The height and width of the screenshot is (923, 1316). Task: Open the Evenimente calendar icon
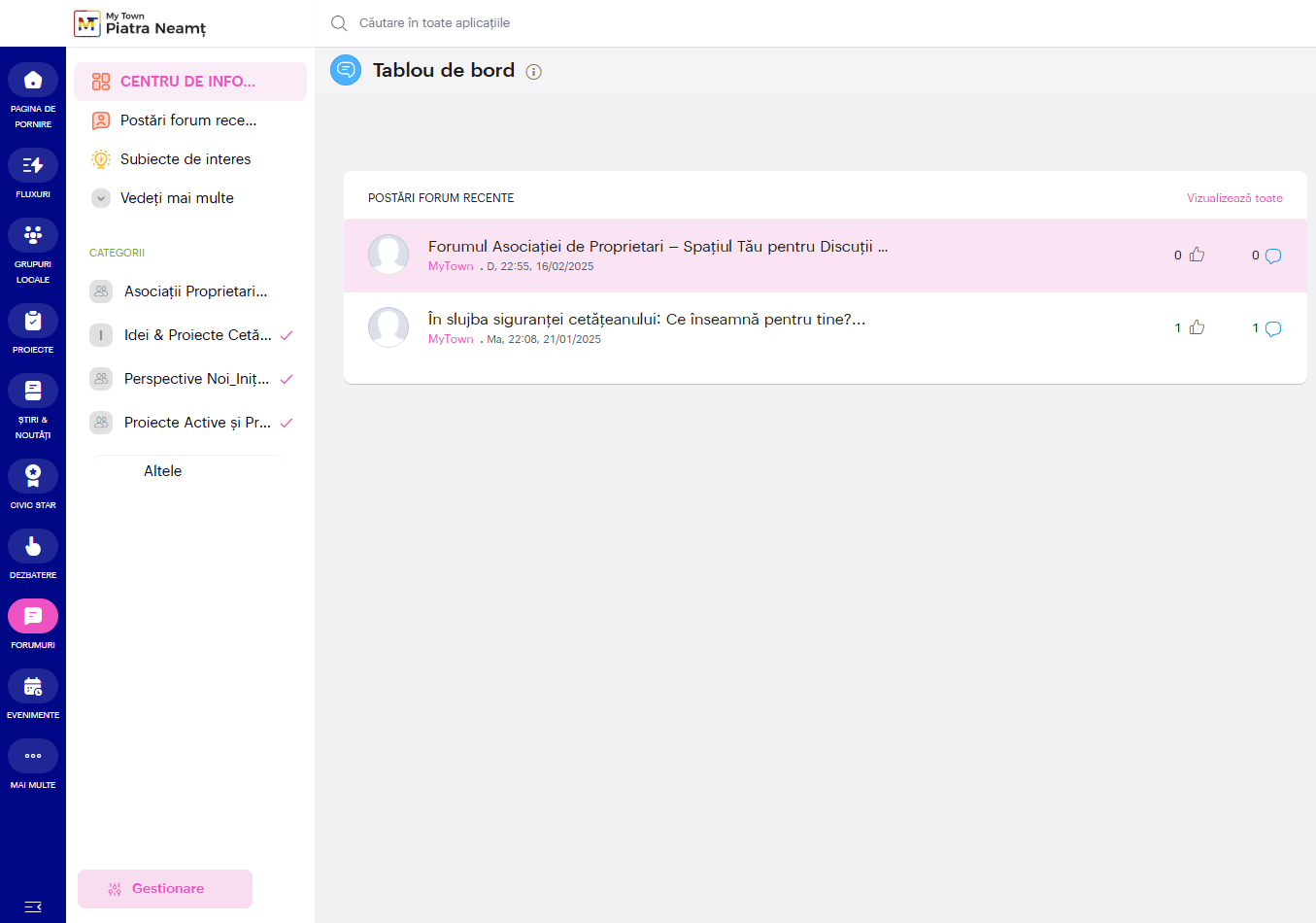pyautogui.click(x=33, y=686)
